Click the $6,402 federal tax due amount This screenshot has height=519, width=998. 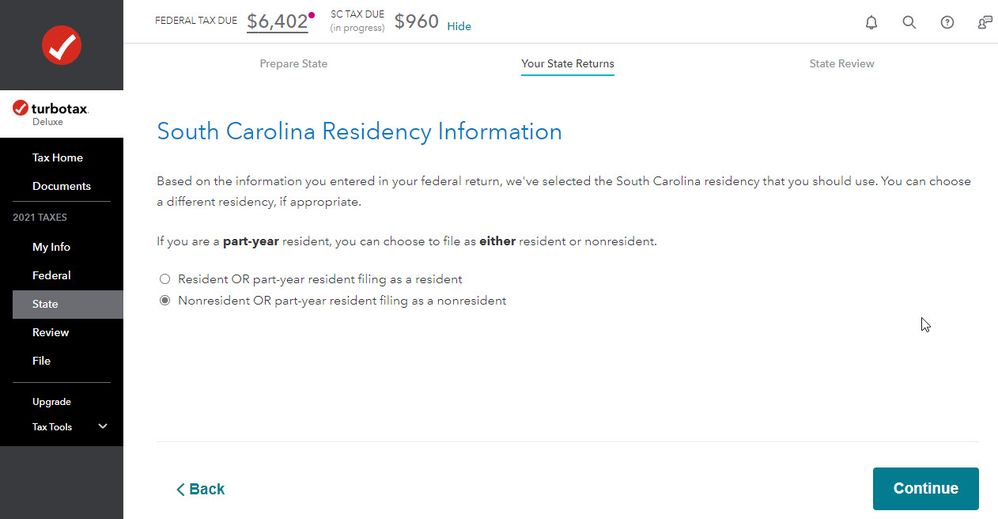[278, 21]
